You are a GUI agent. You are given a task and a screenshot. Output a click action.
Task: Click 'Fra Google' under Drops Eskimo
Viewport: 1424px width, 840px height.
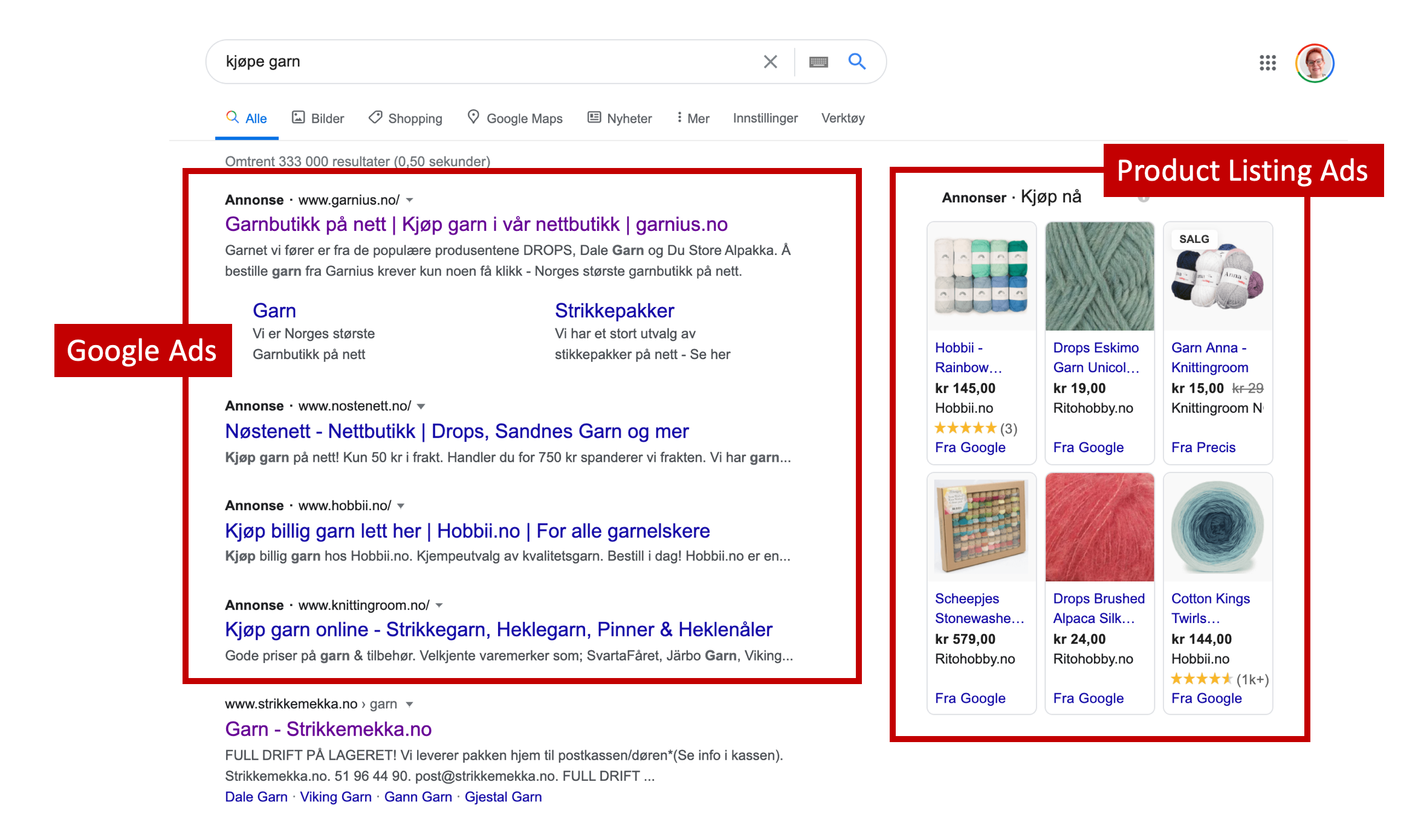click(x=1089, y=448)
